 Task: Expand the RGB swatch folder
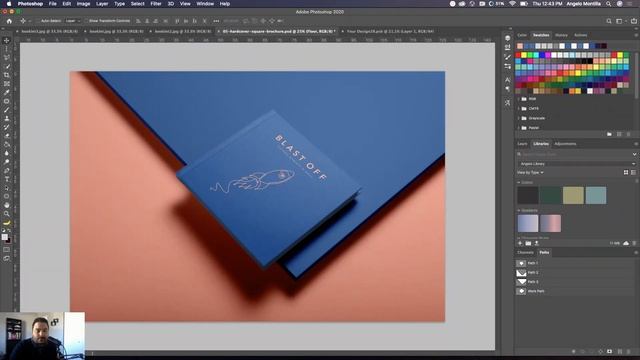pos(519,99)
